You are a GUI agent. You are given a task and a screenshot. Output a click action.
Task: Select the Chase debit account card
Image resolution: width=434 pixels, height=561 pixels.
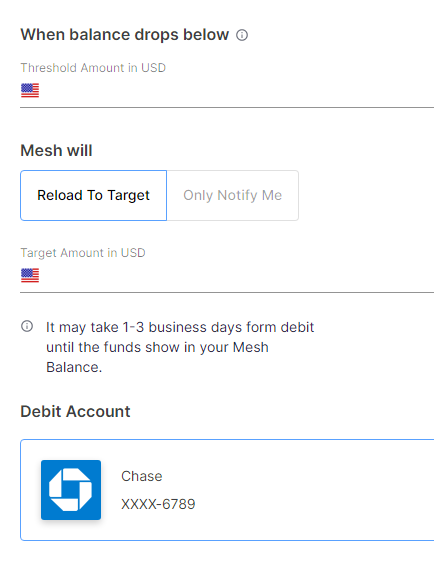click(228, 490)
